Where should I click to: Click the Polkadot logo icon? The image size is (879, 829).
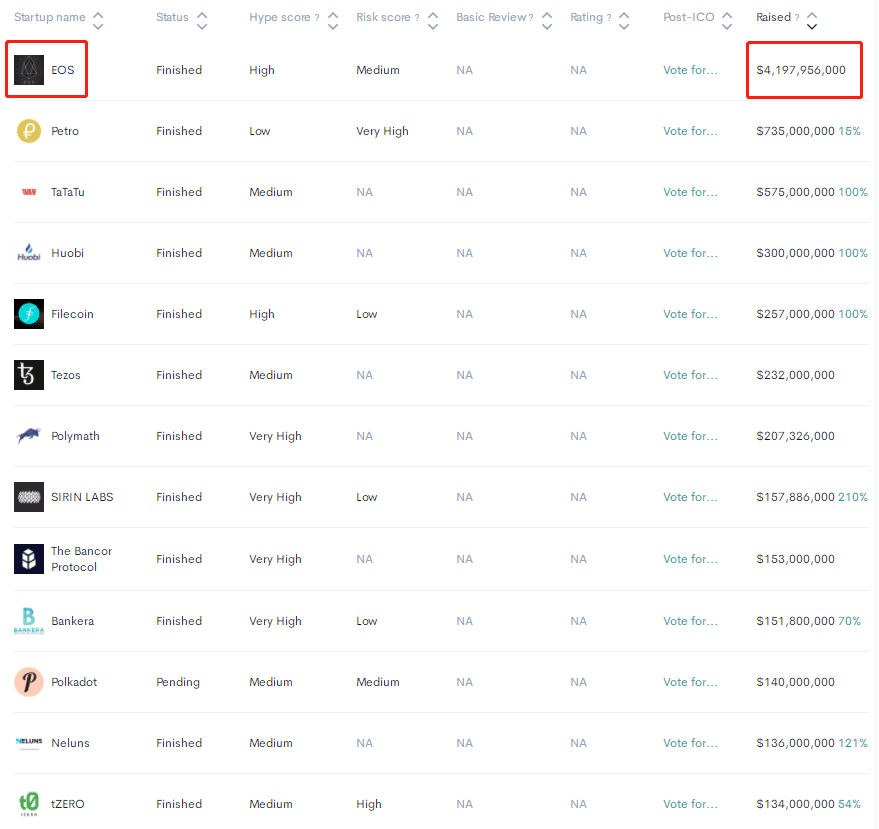click(x=29, y=682)
